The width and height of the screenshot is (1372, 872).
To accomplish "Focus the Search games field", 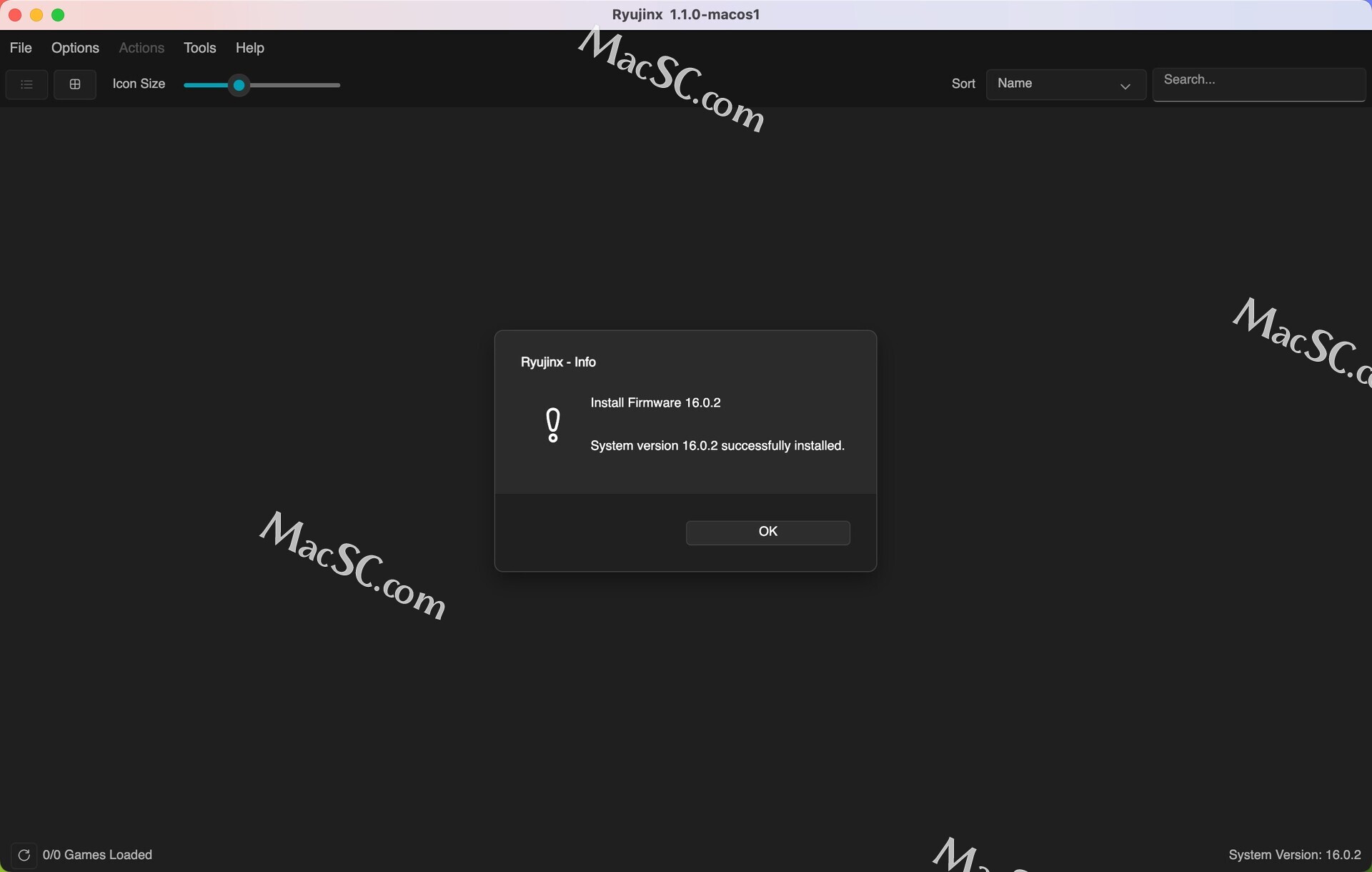I will click(x=1259, y=85).
